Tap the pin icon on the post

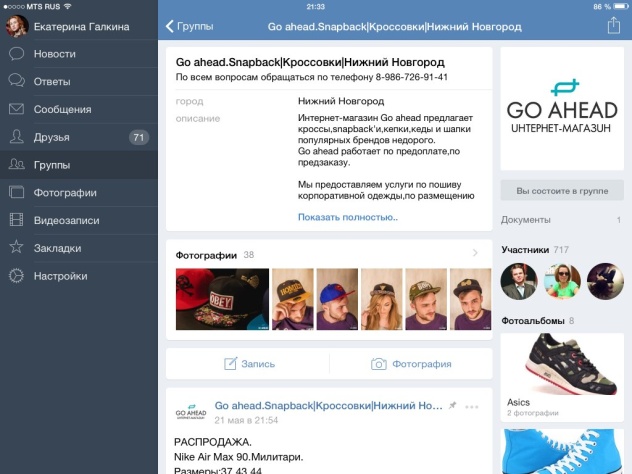[x=453, y=405]
